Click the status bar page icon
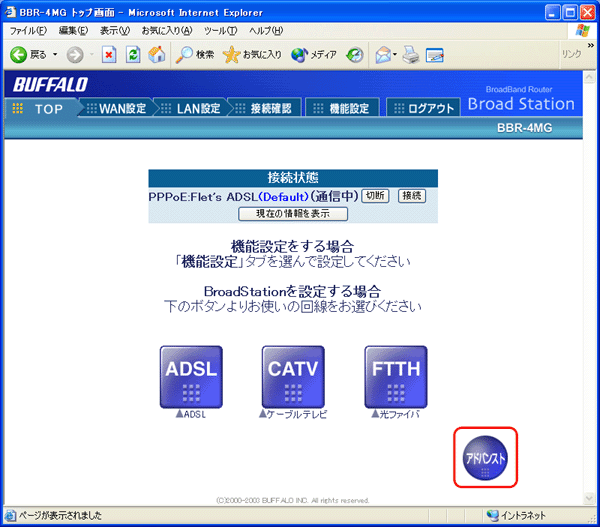 coord(10,516)
